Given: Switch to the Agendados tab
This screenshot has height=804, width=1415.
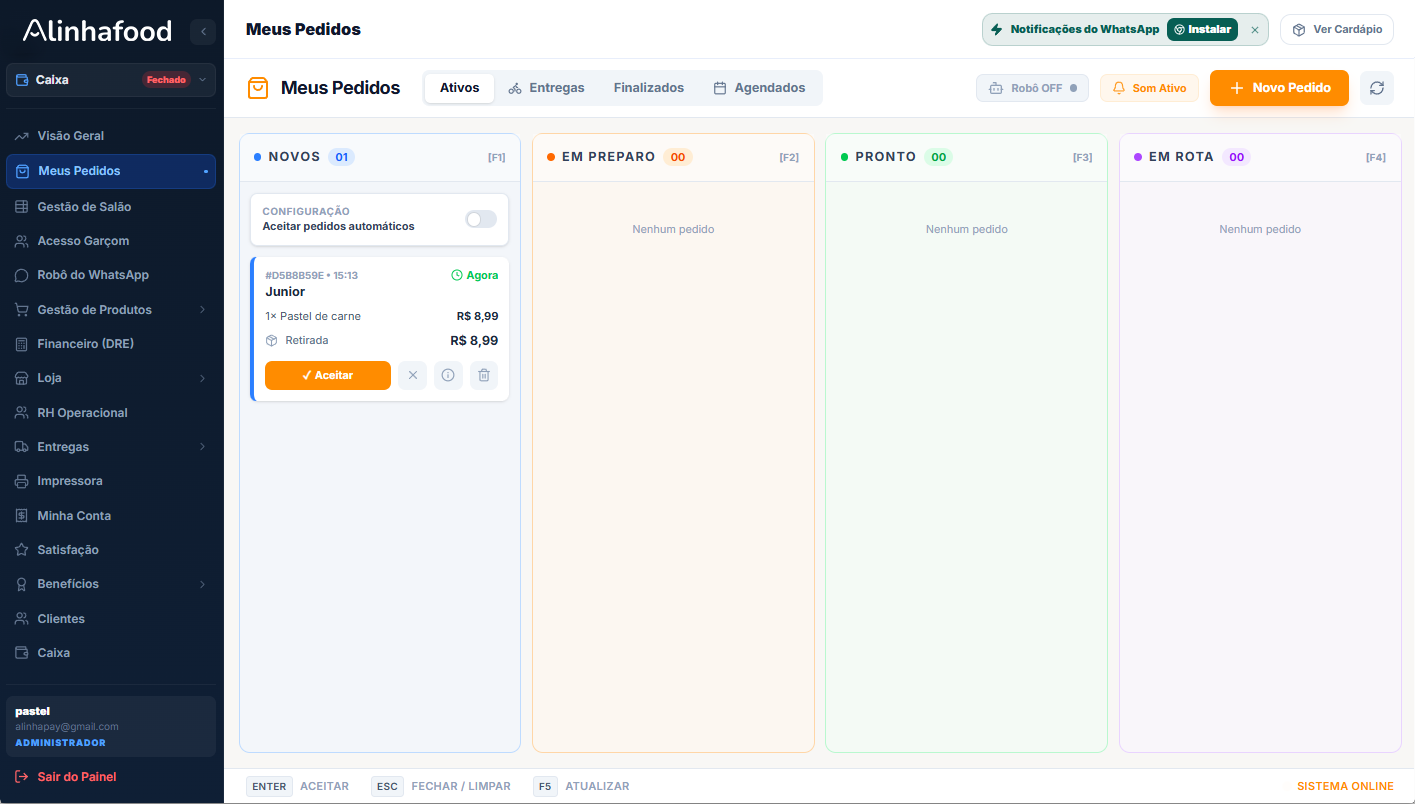Looking at the screenshot, I should point(759,88).
